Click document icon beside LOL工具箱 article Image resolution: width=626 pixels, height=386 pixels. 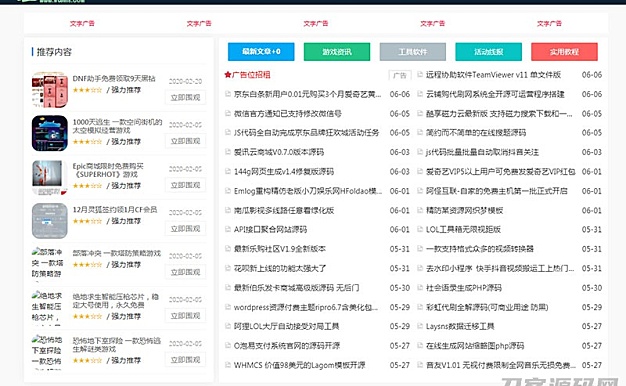pos(420,229)
